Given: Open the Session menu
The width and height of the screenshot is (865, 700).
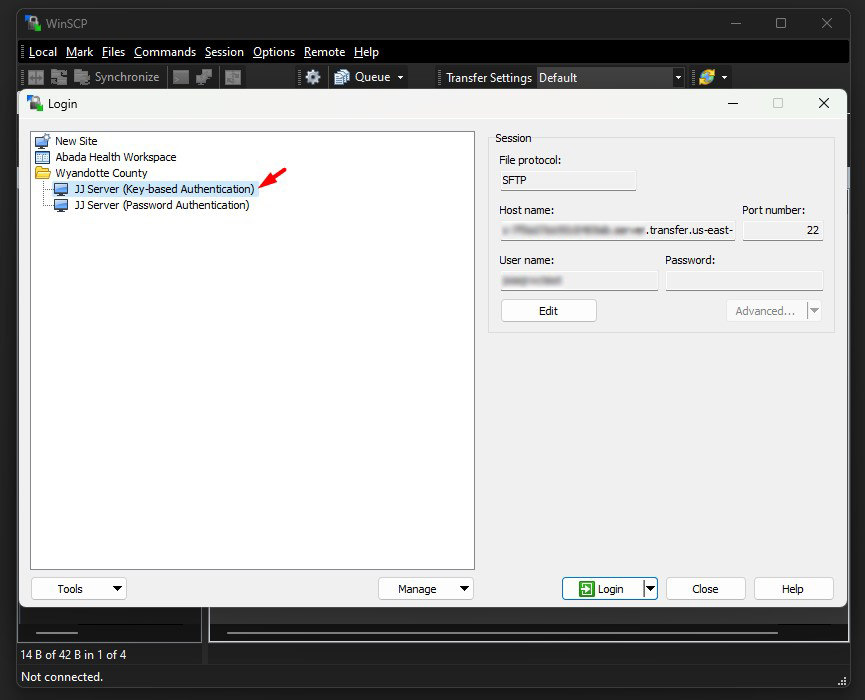Looking at the screenshot, I should coord(224,52).
